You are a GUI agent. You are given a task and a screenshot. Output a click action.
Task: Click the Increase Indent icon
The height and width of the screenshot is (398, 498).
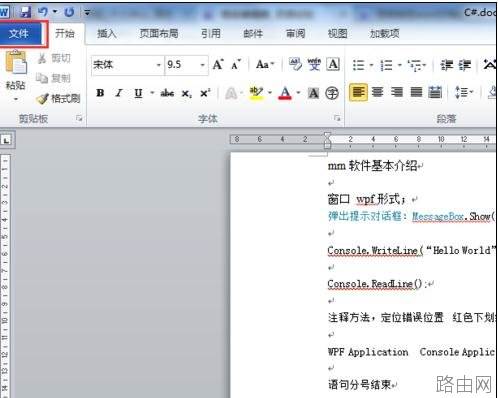click(465, 65)
